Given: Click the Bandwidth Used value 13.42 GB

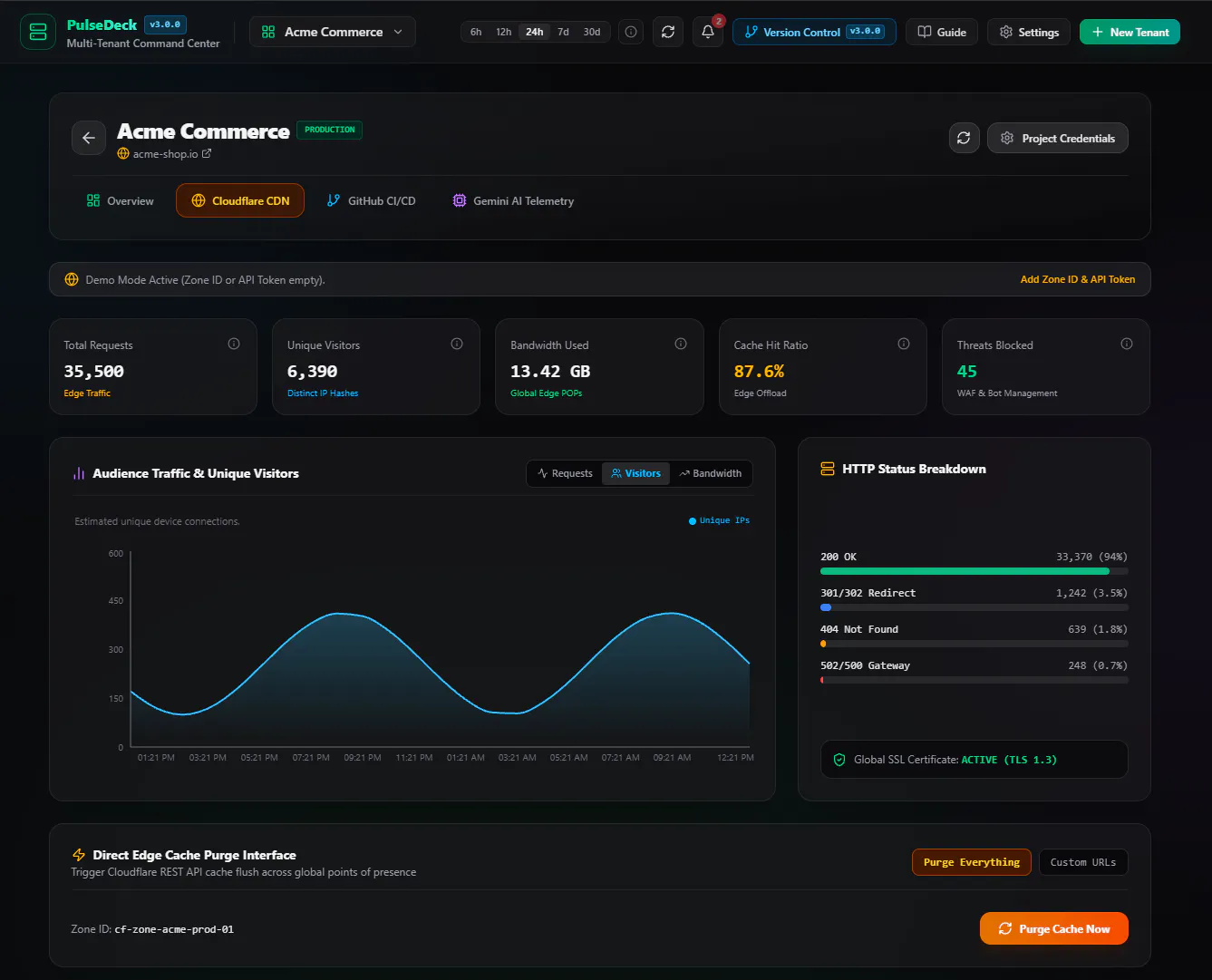Looking at the screenshot, I should click(x=550, y=371).
